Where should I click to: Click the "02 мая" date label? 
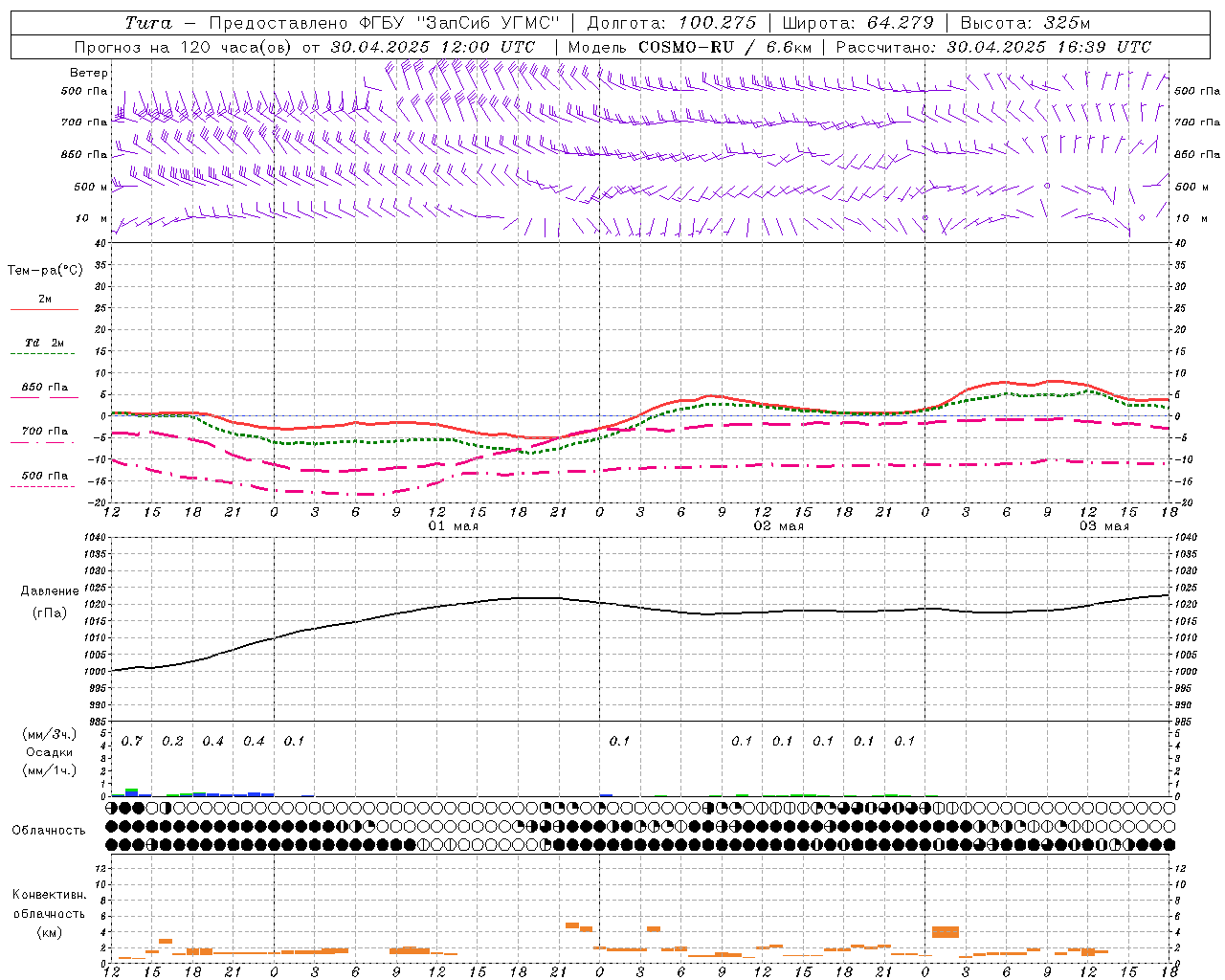click(779, 526)
